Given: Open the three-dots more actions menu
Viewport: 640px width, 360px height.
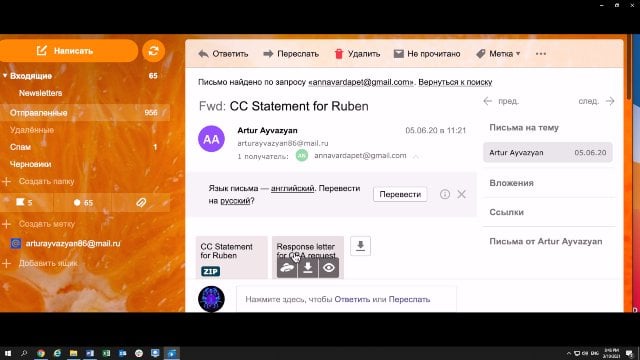Looking at the screenshot, I should [x=541, y=54].
